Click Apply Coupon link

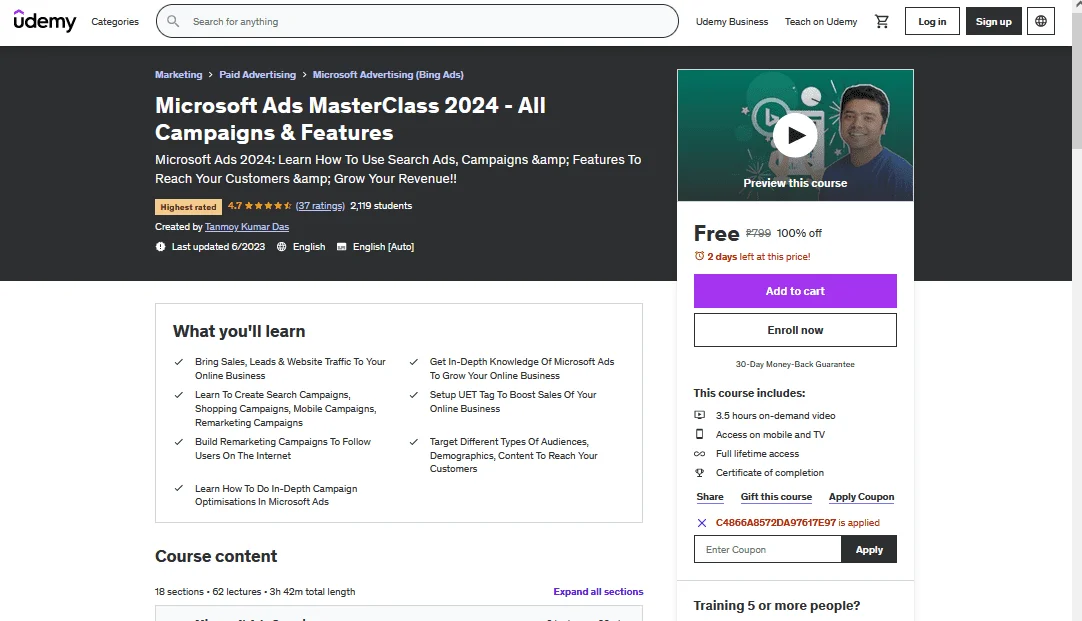coord(861,497)
